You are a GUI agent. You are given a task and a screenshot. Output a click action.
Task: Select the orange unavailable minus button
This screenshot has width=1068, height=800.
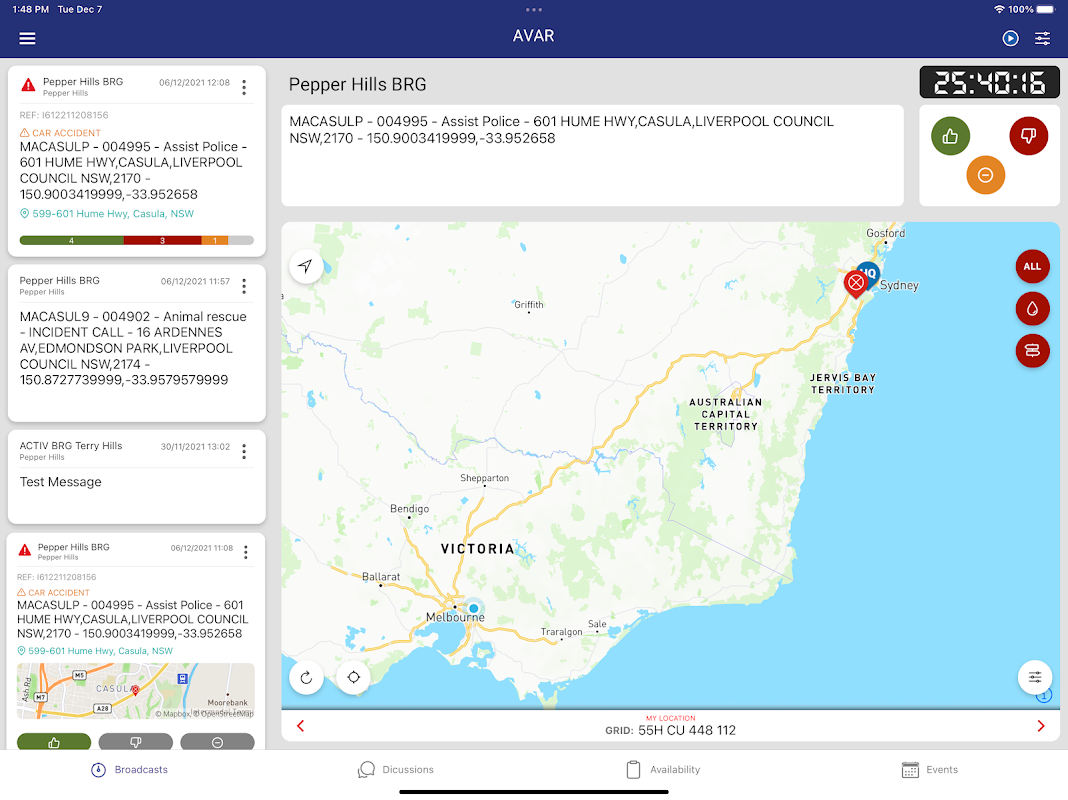(x=985, y=175)
